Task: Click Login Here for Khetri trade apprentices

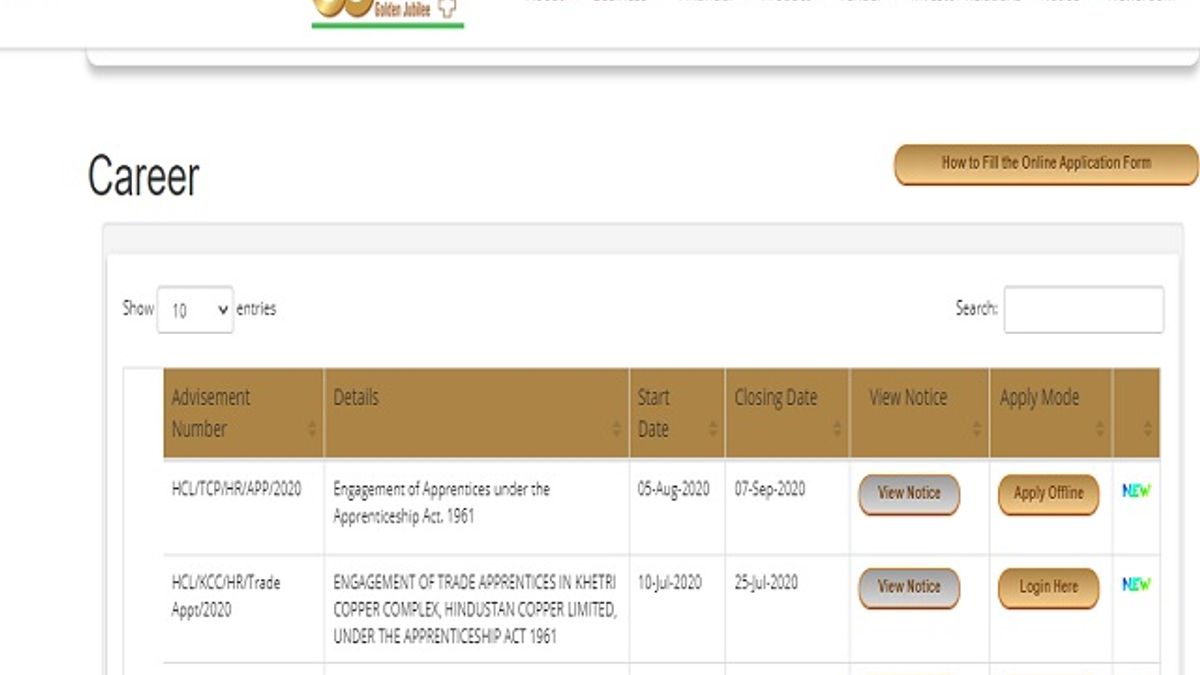Action: click(x=1048, y=588)
